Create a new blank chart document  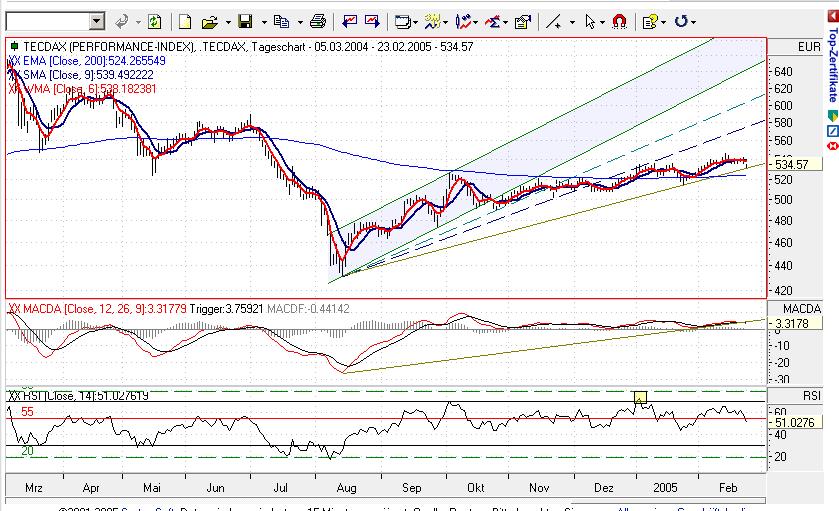[185, 22]
